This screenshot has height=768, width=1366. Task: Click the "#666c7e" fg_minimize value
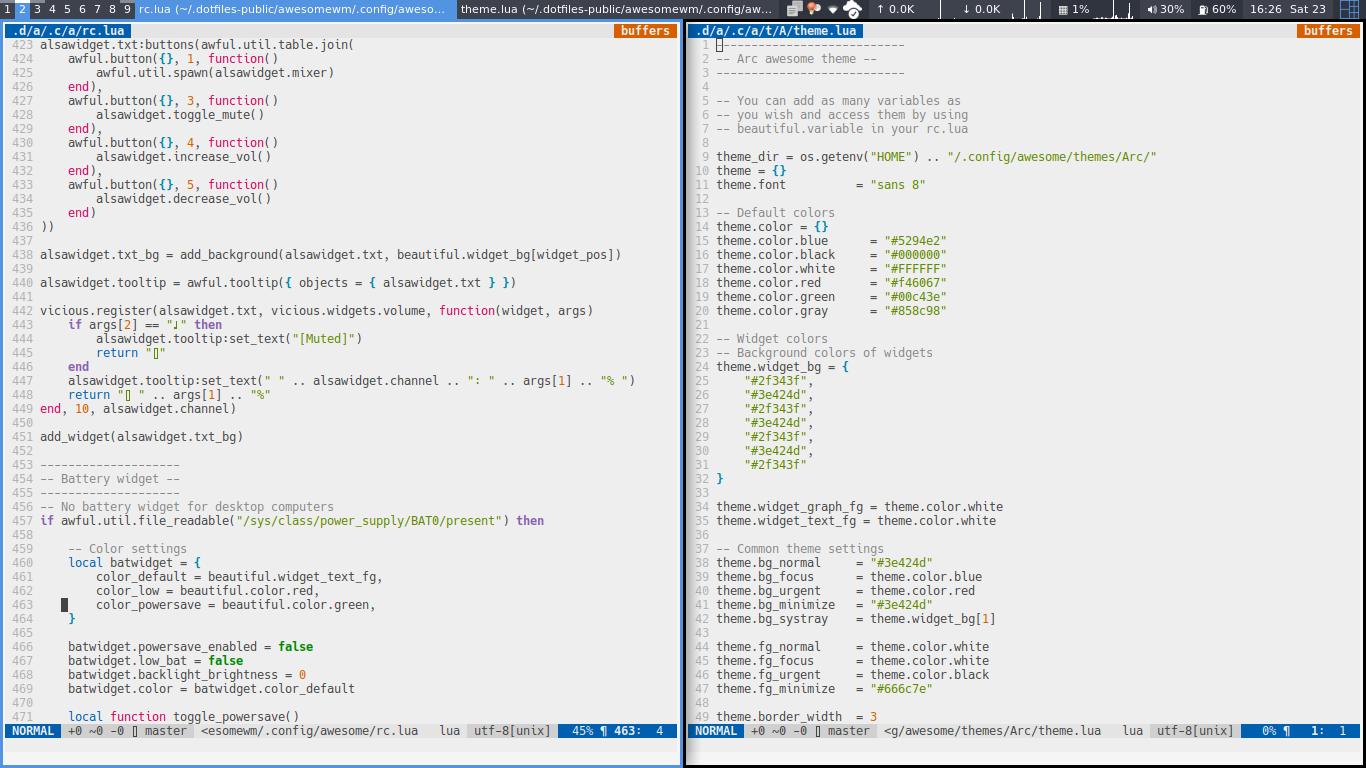[x=901, y=689]
